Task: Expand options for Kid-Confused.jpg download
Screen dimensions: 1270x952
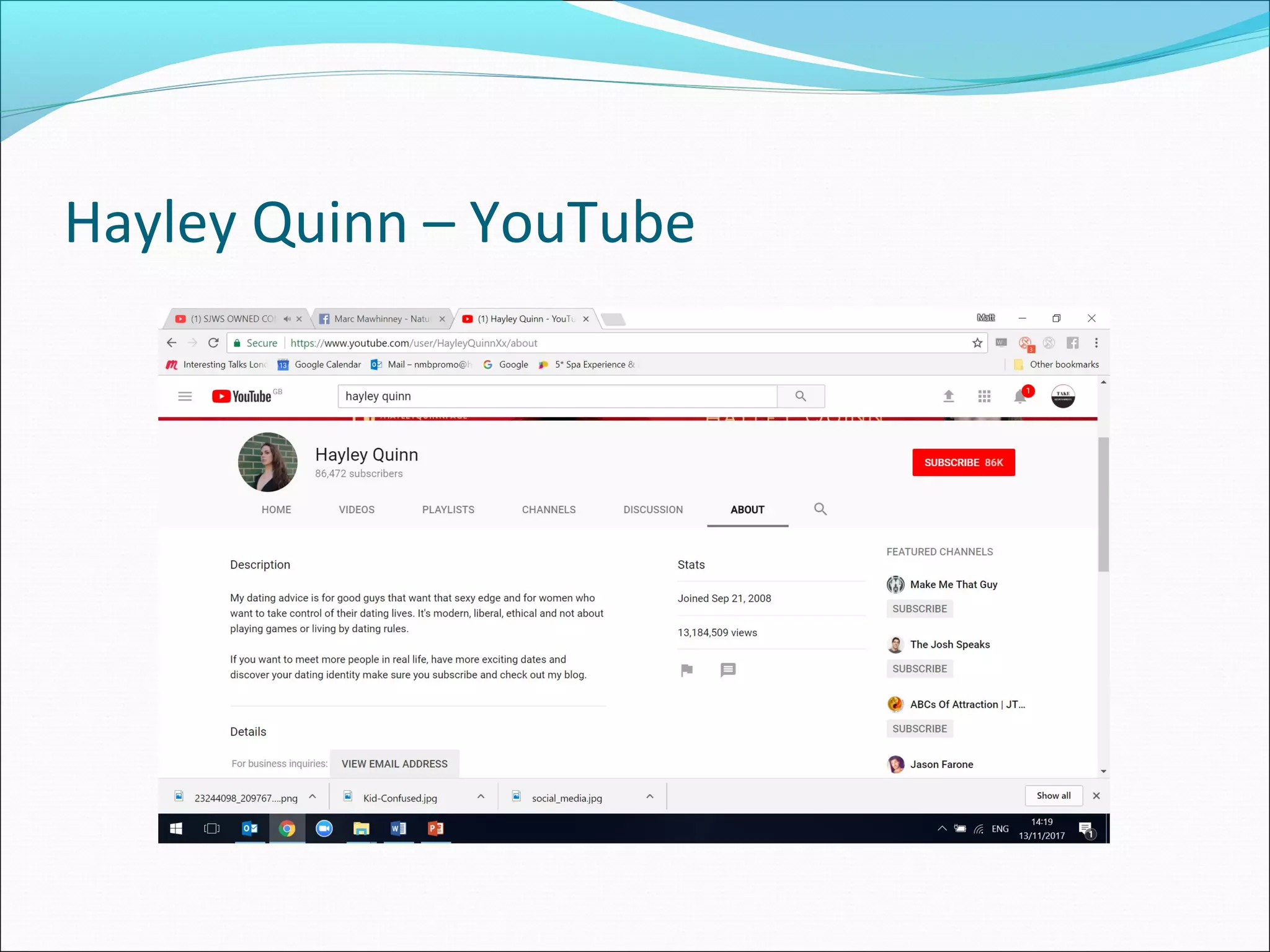Action: tap(481, 797)
